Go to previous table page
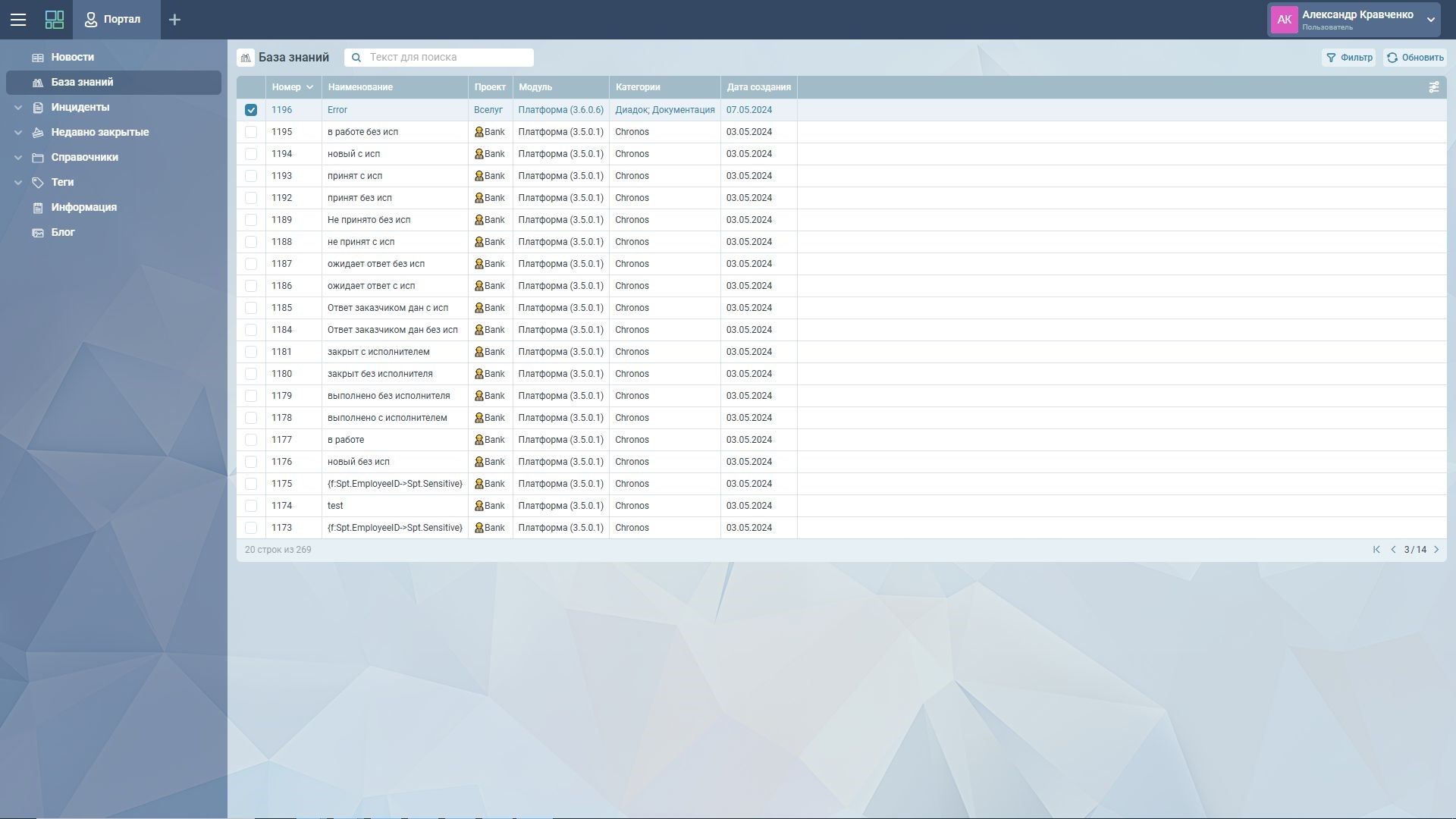1456x819 pixels. tap(1393, 550)
